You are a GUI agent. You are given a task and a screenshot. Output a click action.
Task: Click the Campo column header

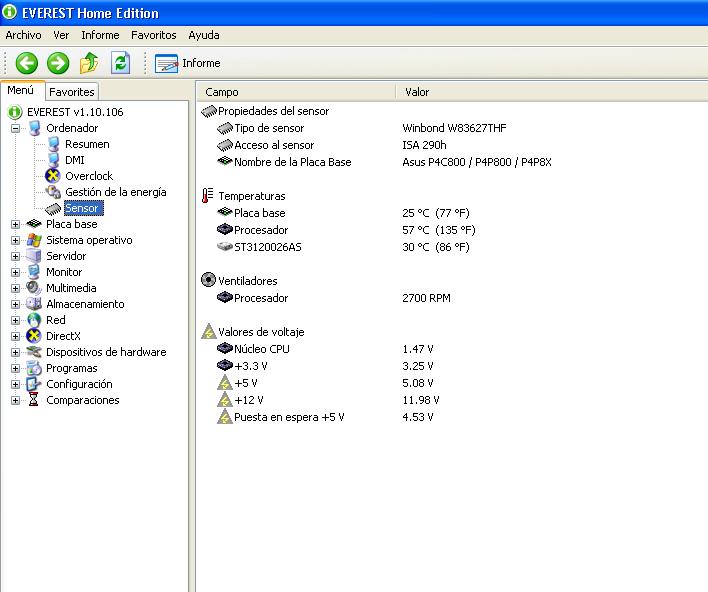tap(222, 92)
